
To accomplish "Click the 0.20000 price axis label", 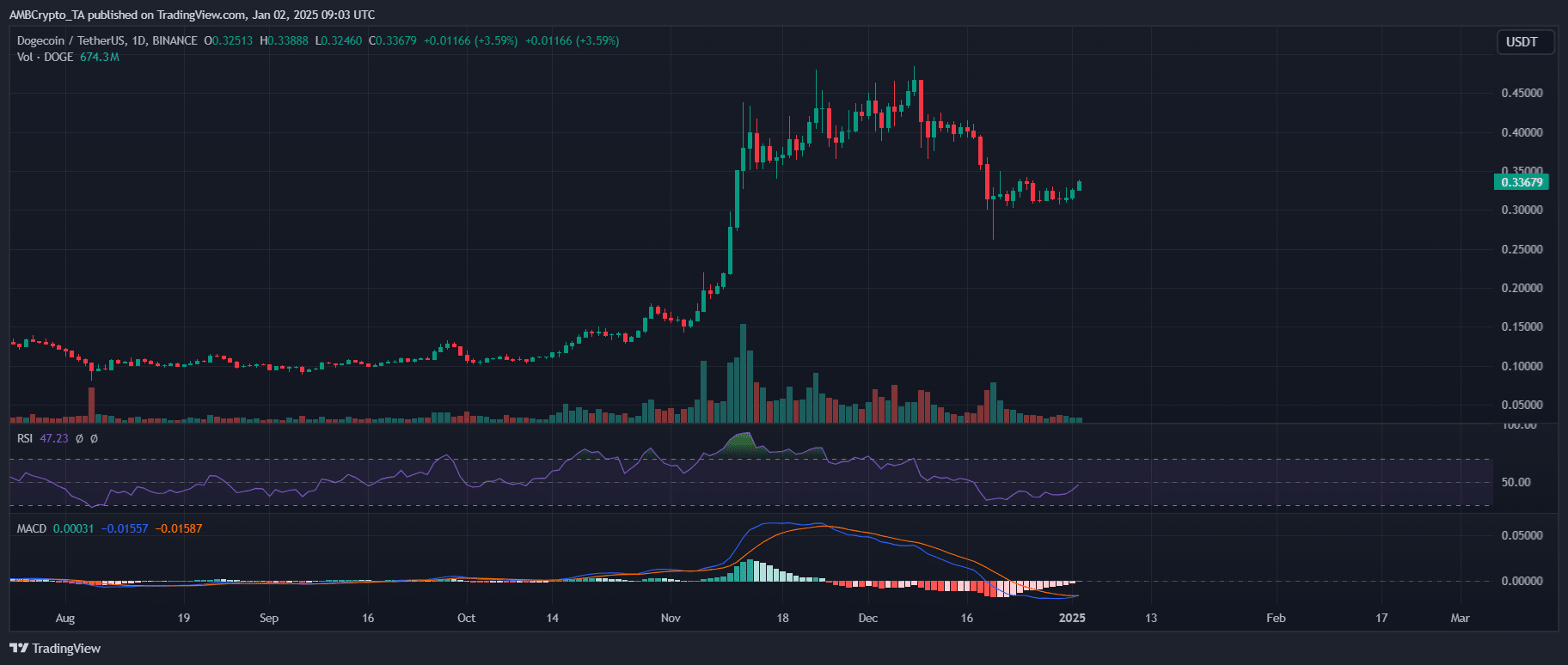I will (x=1522, y=288).
